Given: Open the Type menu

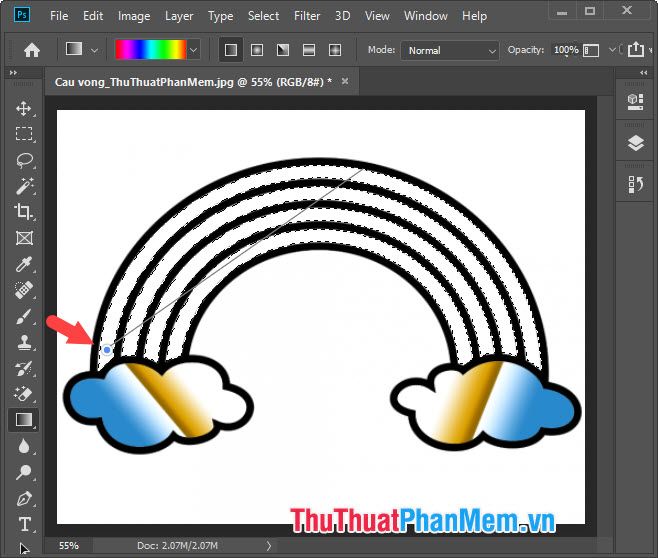Looking at the screenshot, I should [220, 16].
